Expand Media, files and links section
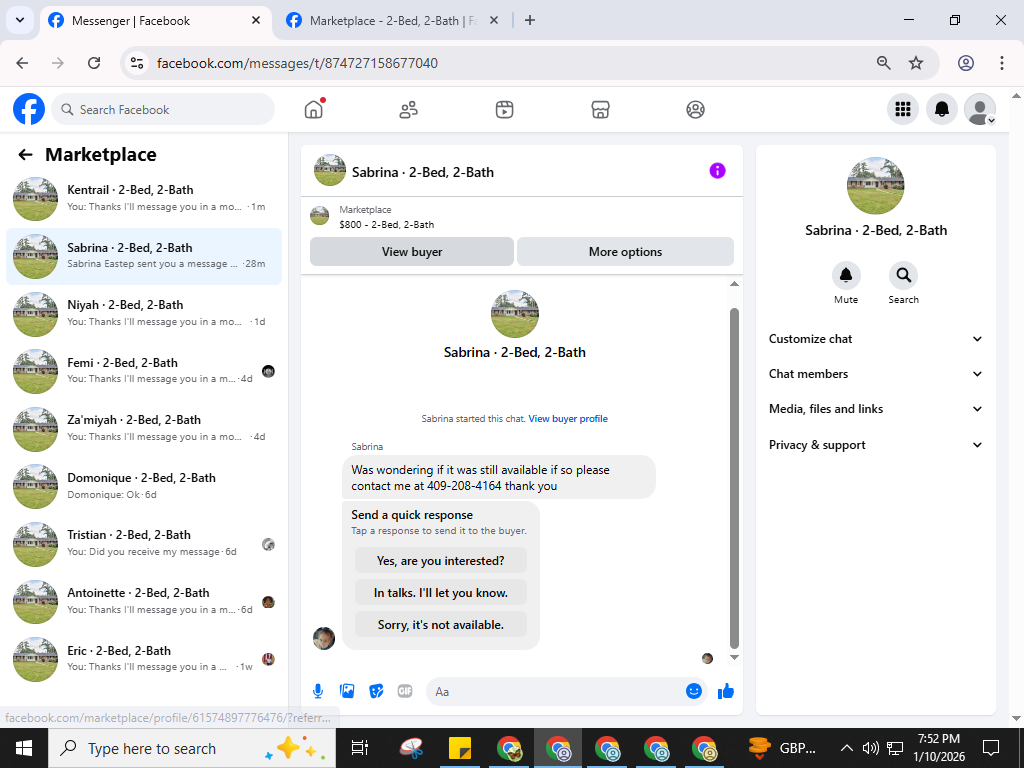The width and height of the screenshot is (1024, 768). click(875, 409)
